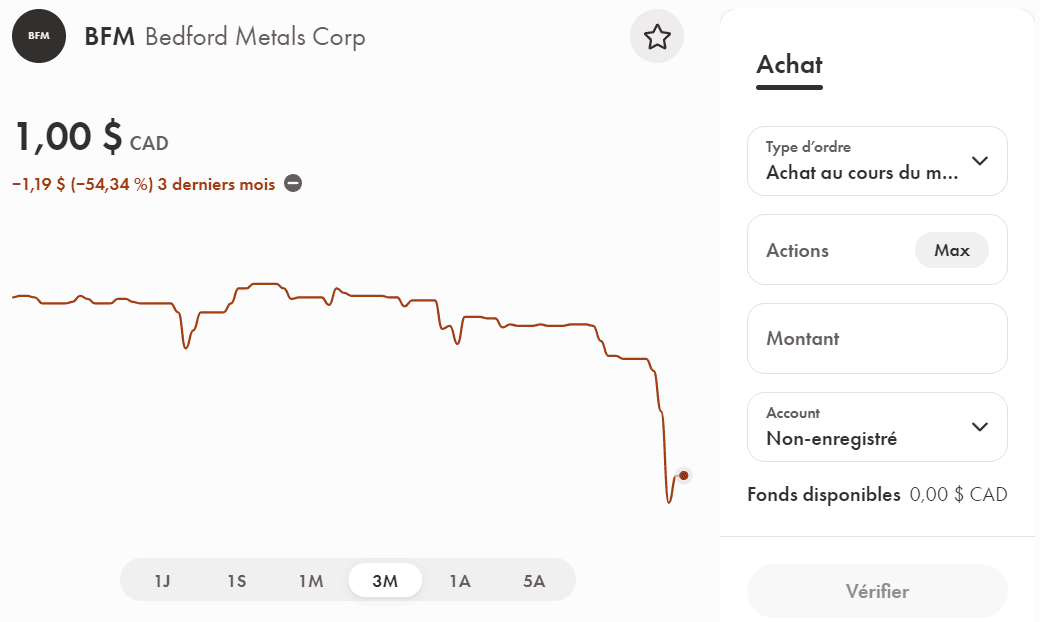This screenshot has width=1040, height=622.
Task: Click the Fonds disponibles amount
Action: (x=960, y=494)
